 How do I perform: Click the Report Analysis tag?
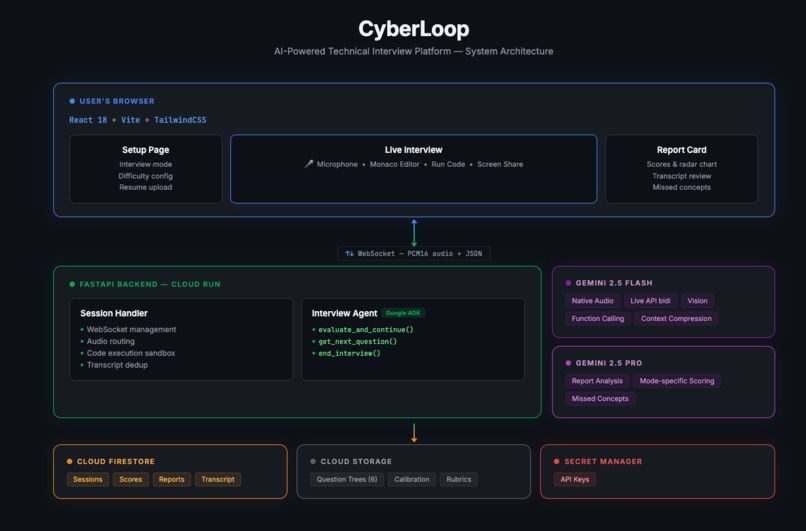597,381
